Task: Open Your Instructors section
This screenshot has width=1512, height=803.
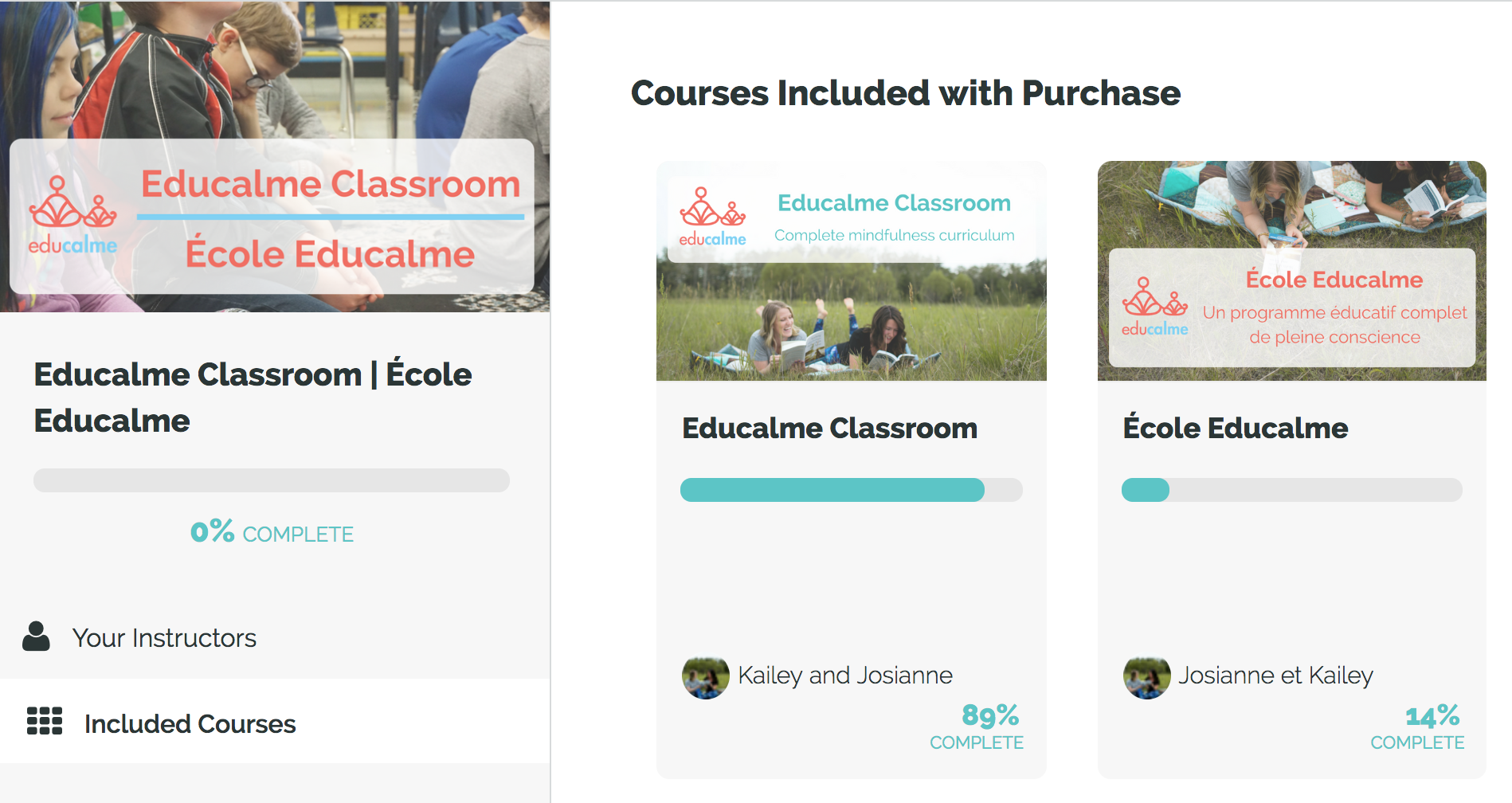Action: click(x=164, y=638)
